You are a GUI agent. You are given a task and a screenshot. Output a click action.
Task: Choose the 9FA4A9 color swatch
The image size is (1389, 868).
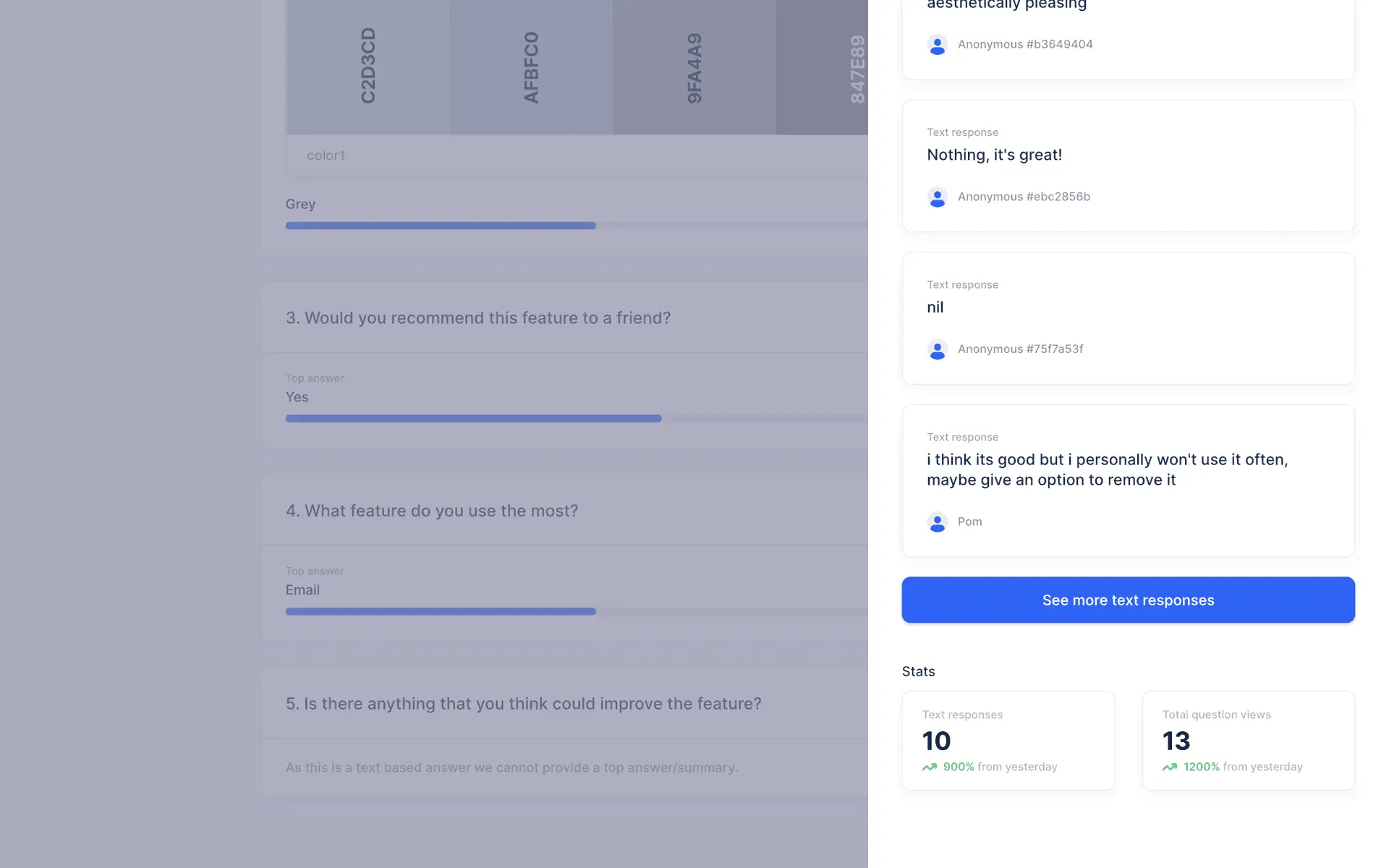pyautogui.click(x=694, y=67)
